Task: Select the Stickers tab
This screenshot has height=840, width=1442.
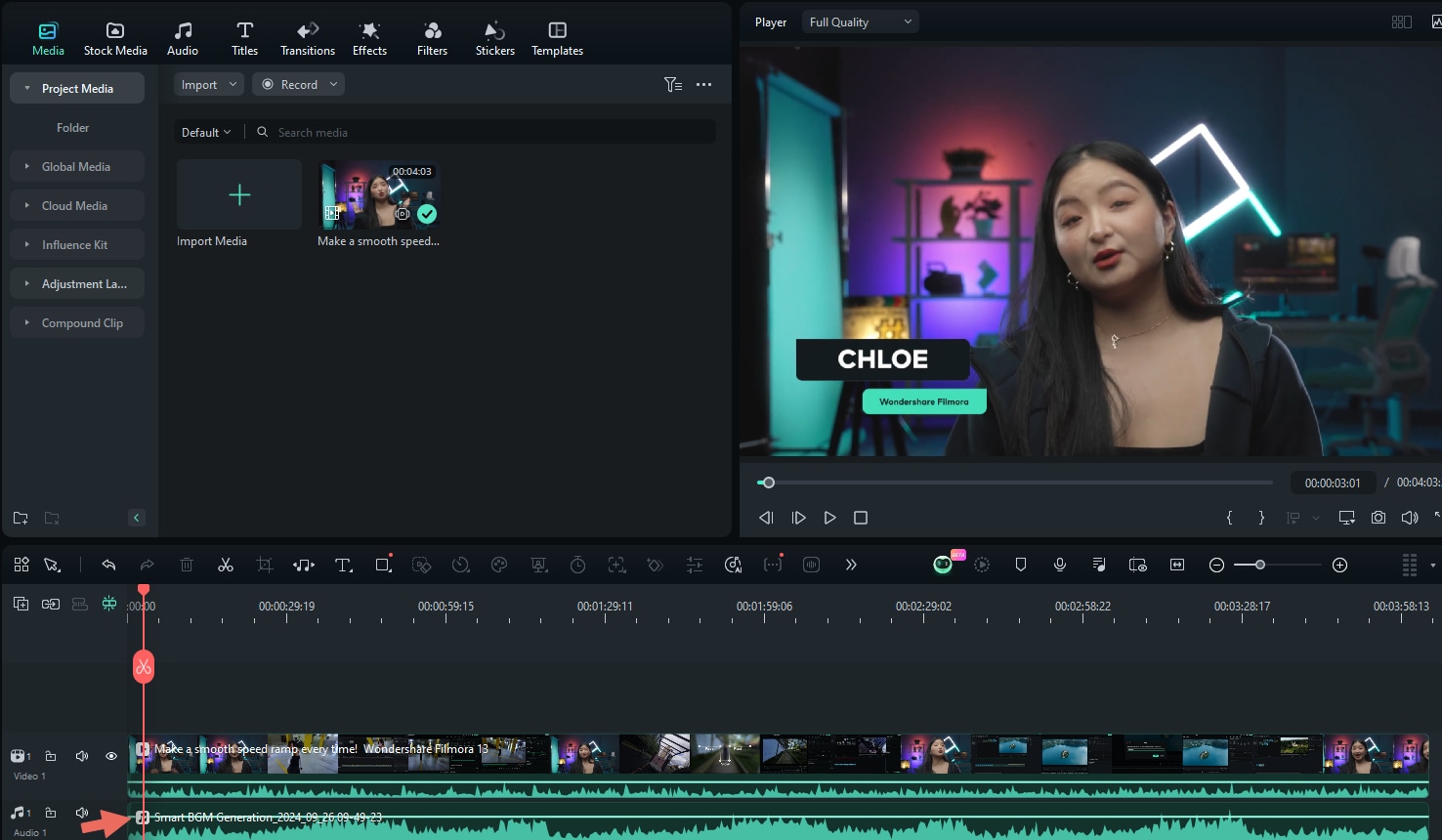Action: click(x=494, y=39)
